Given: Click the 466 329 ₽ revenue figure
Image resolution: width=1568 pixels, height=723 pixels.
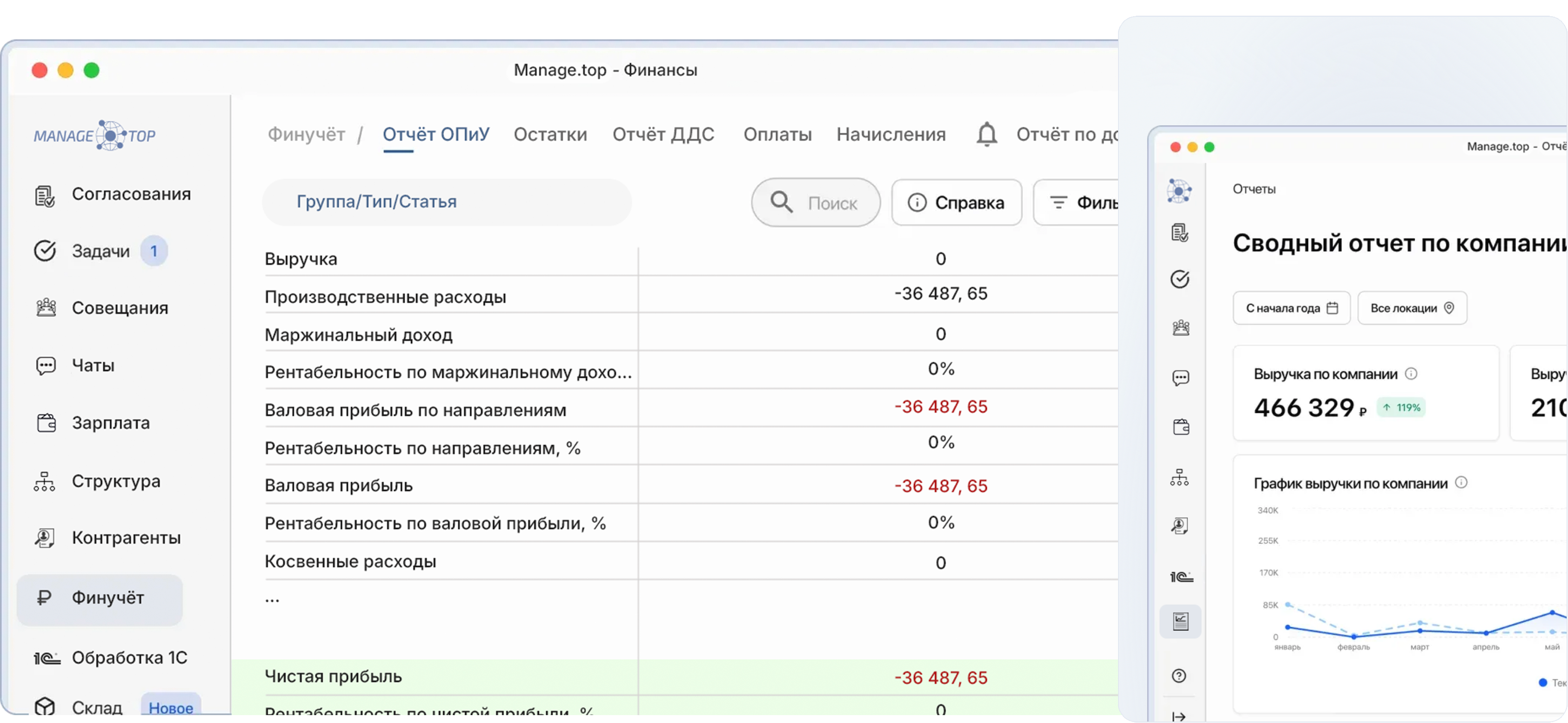Looking at the screenshot, I should (1310, 408).
